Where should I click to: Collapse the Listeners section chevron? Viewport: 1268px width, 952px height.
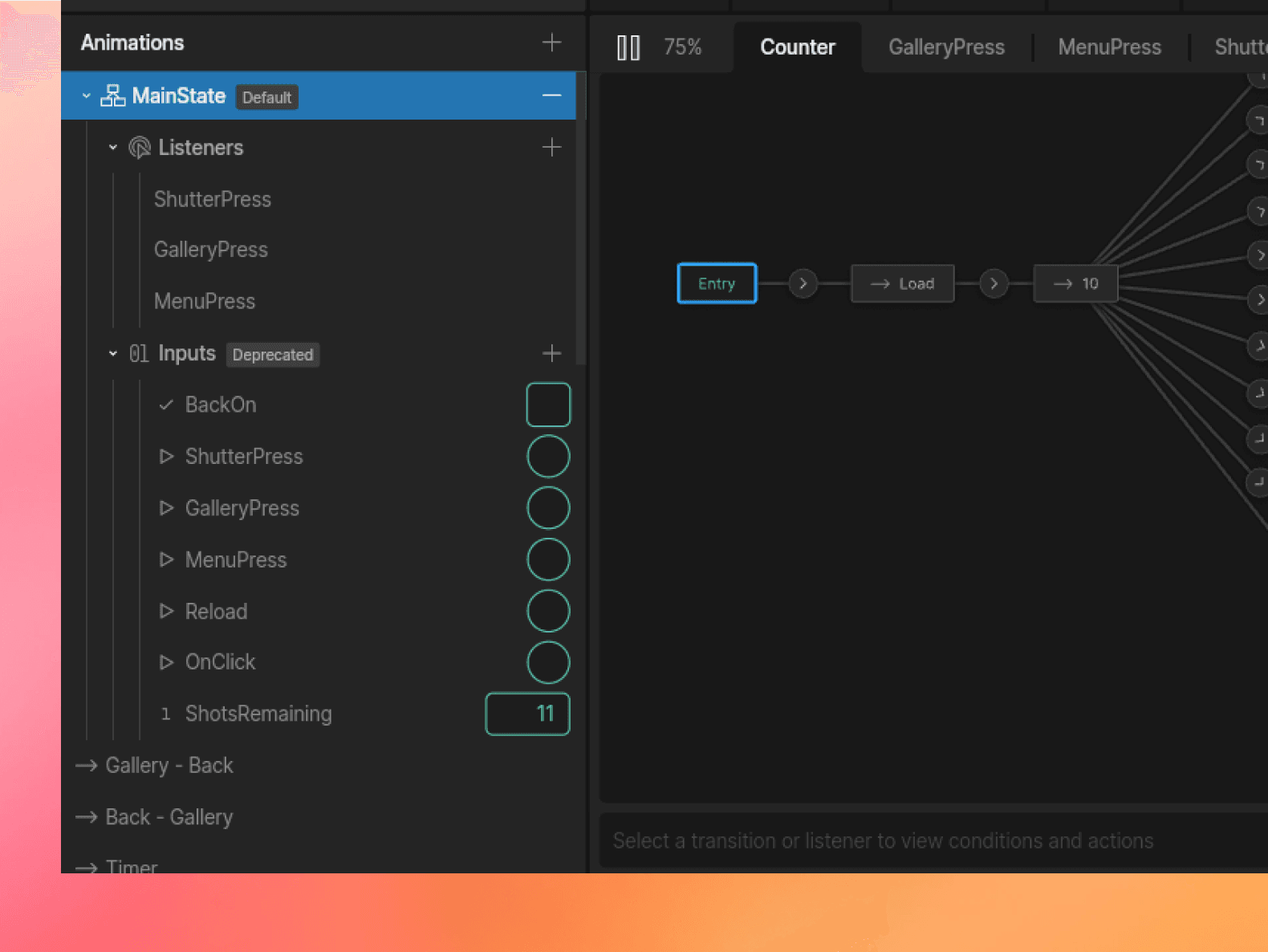coord(113,148)
